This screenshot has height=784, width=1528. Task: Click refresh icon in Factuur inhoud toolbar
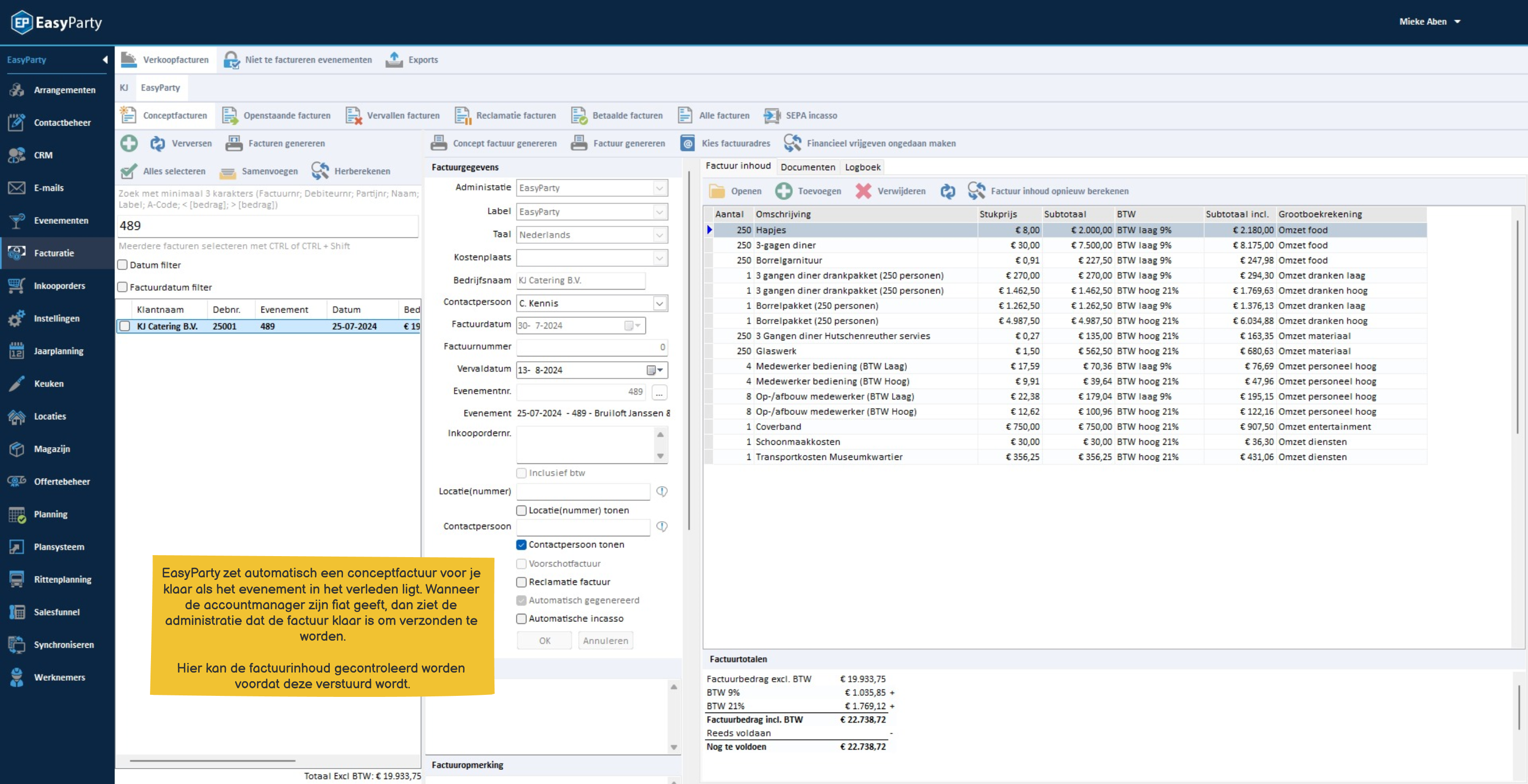pos(947,191)
